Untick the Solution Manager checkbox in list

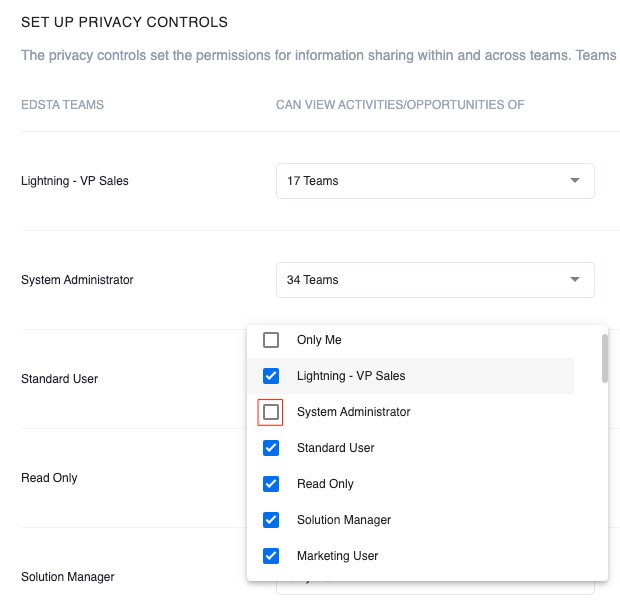coord(270,520)
